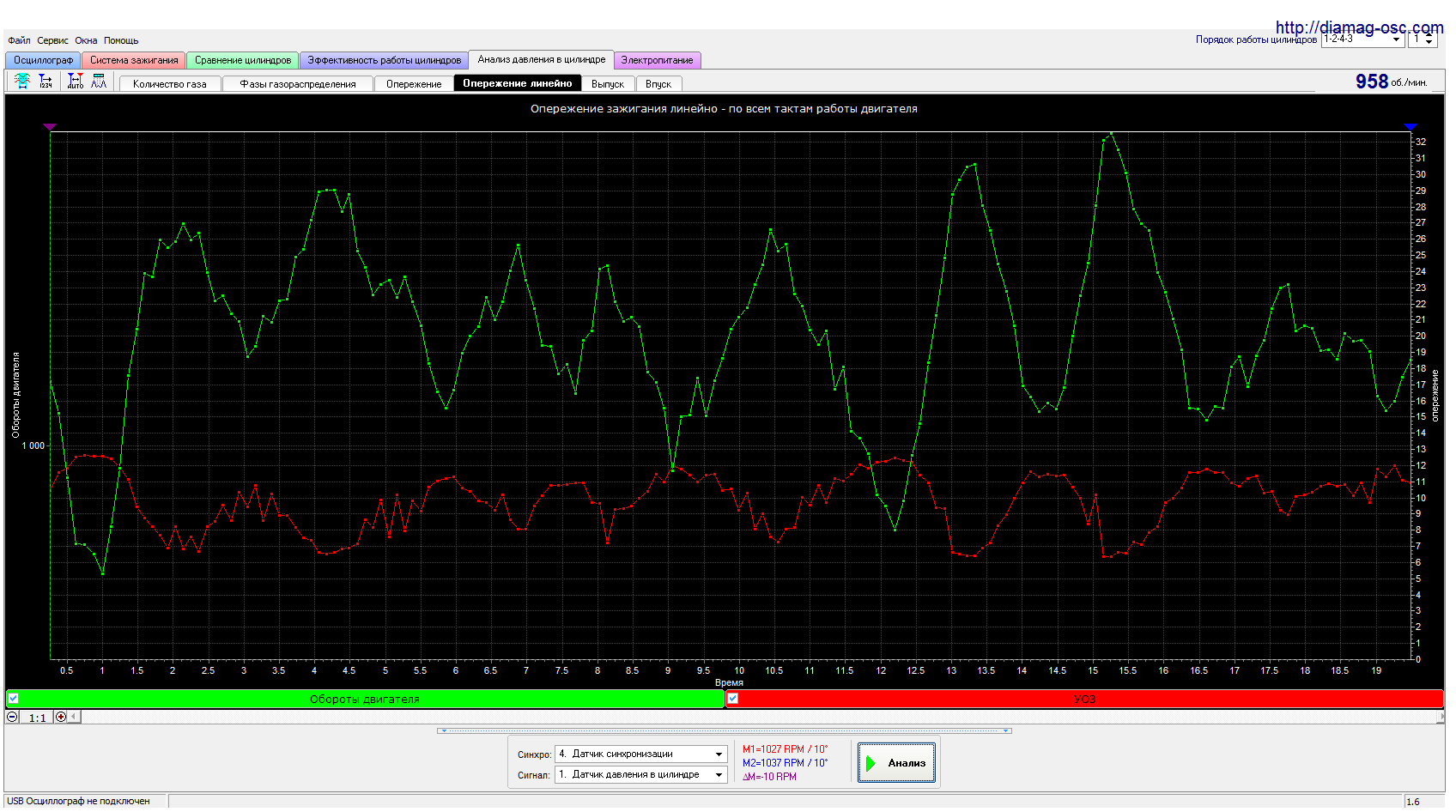Start analysis with the Анализ button
The image size is (1456, 812).
click(897, 762)
